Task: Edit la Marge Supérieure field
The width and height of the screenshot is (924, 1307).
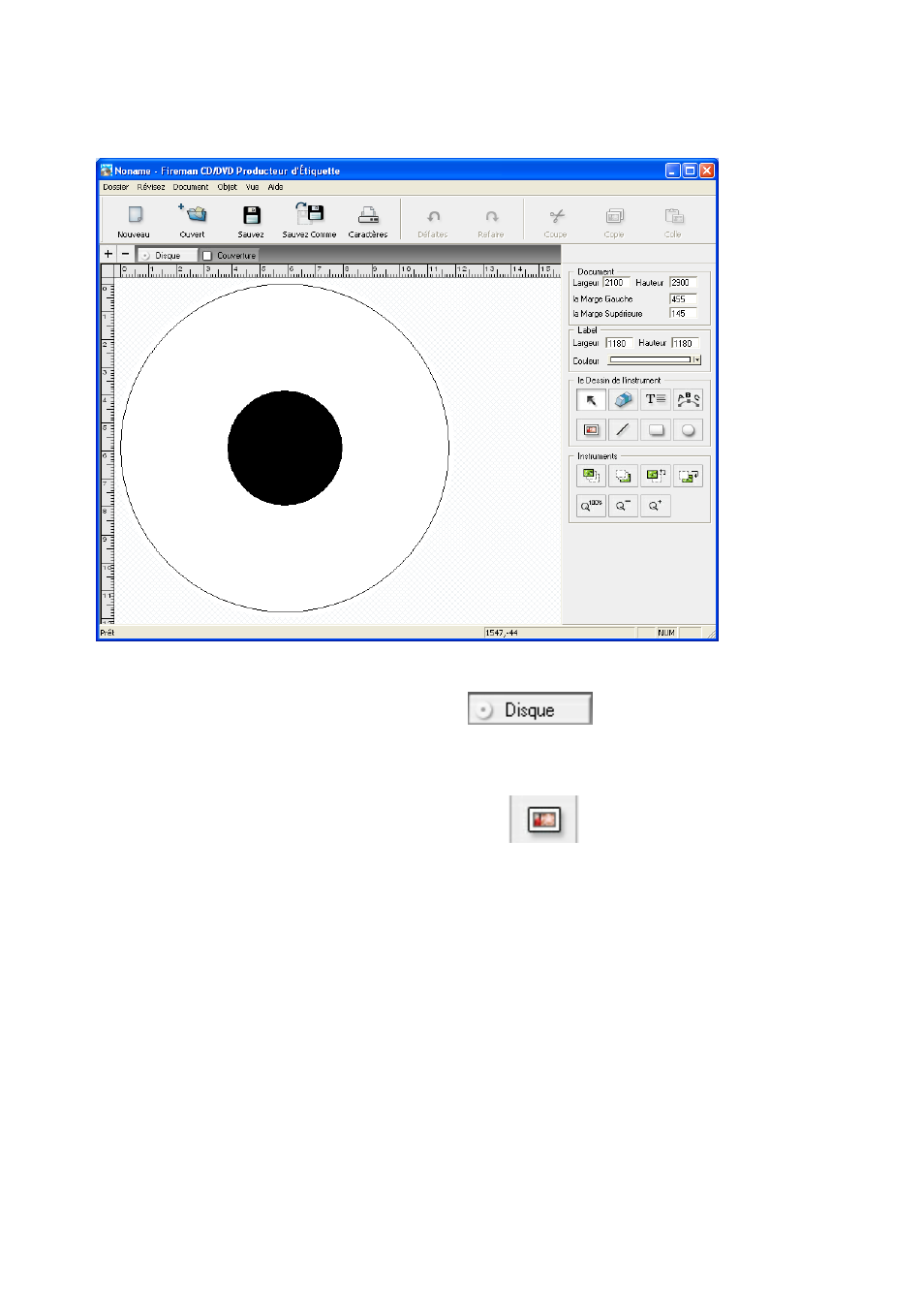Action: point(683,314)
